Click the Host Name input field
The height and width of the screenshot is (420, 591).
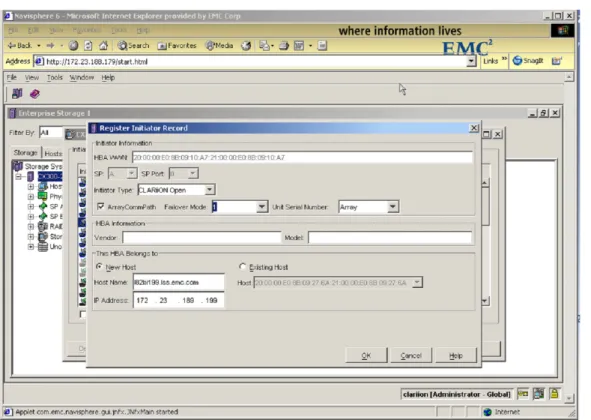click(x=179, y=282)
